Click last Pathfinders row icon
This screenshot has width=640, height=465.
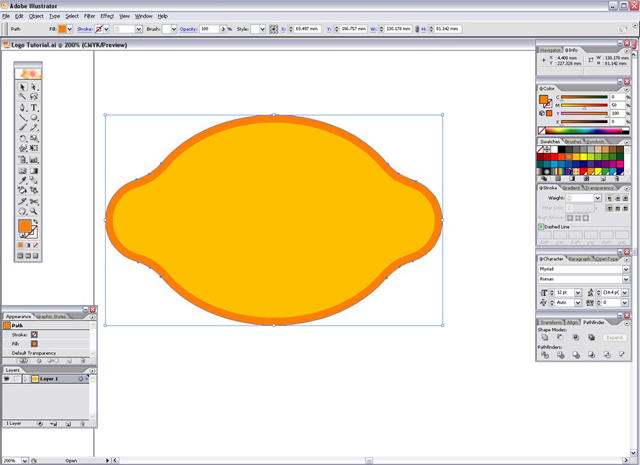coord(622,355)
